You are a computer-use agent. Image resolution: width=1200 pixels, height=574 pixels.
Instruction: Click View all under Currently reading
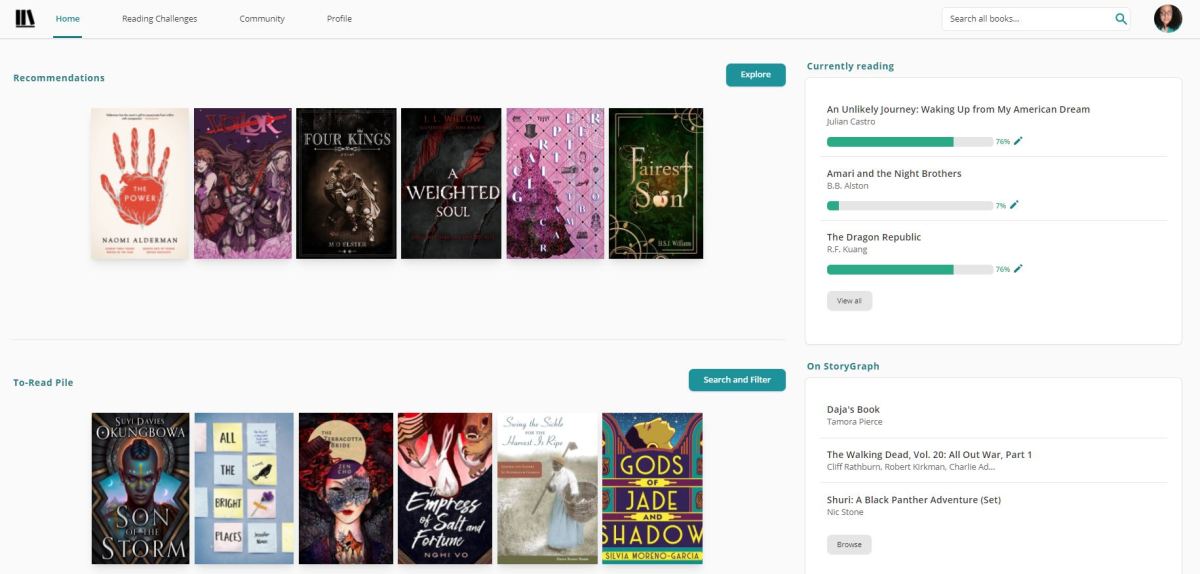pyautogui.click(x=849, y=301)
